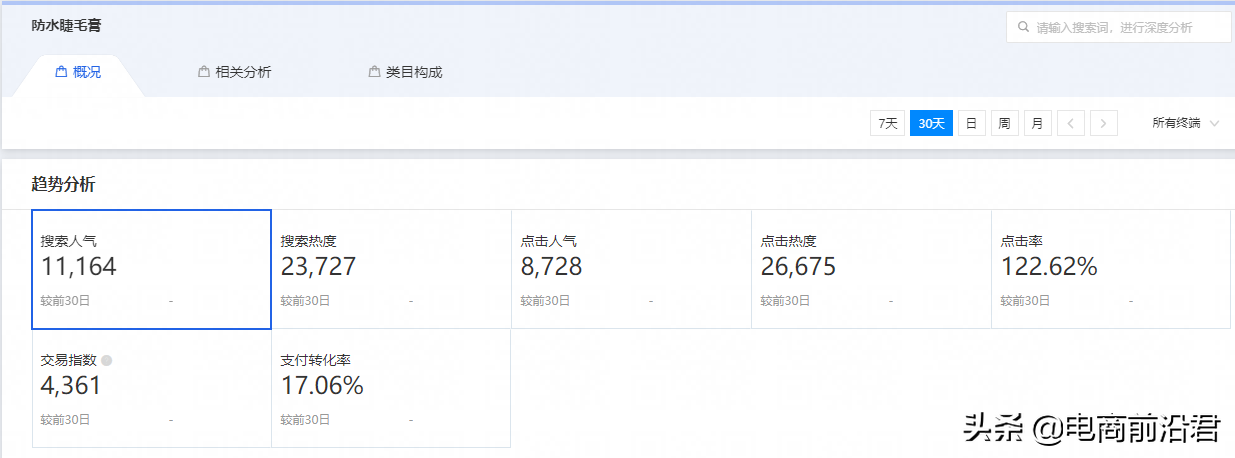1235x458 pixels.
Task: Click the bag icon beside 相关分析
Action: click(x=205, y=72)
